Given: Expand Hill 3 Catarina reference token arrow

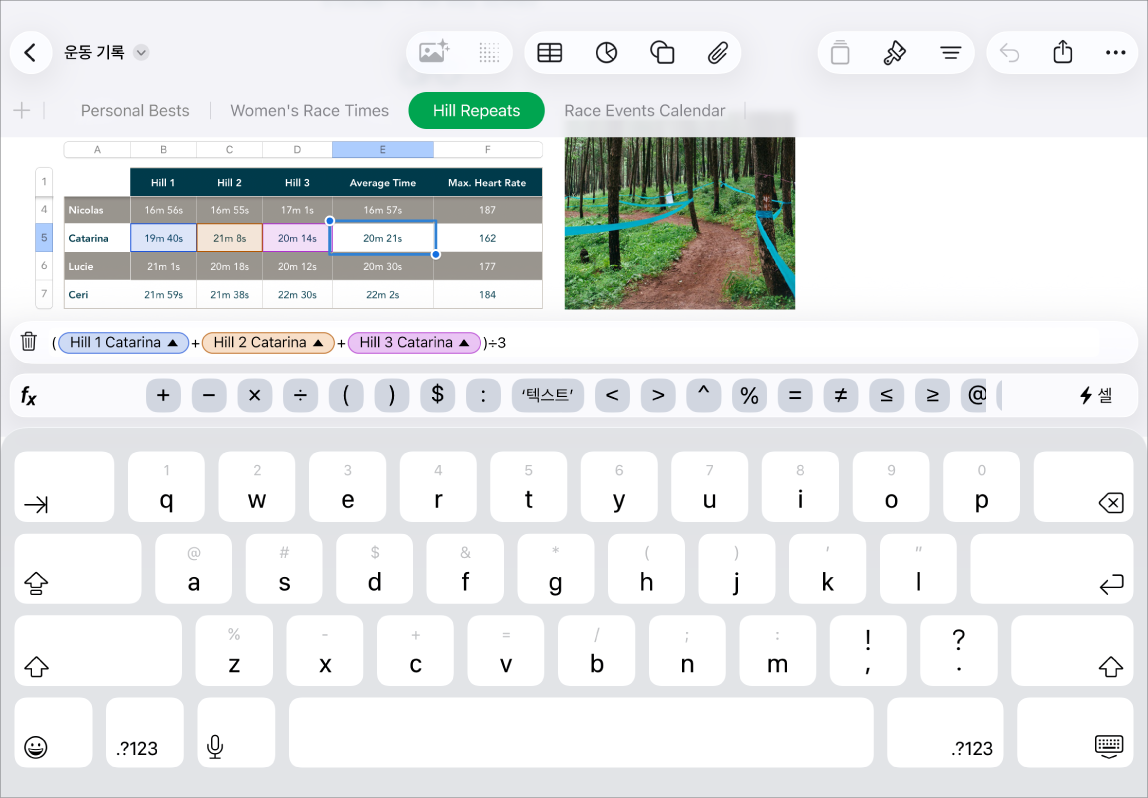Looking at the screenshot, I should coord(464,343).
